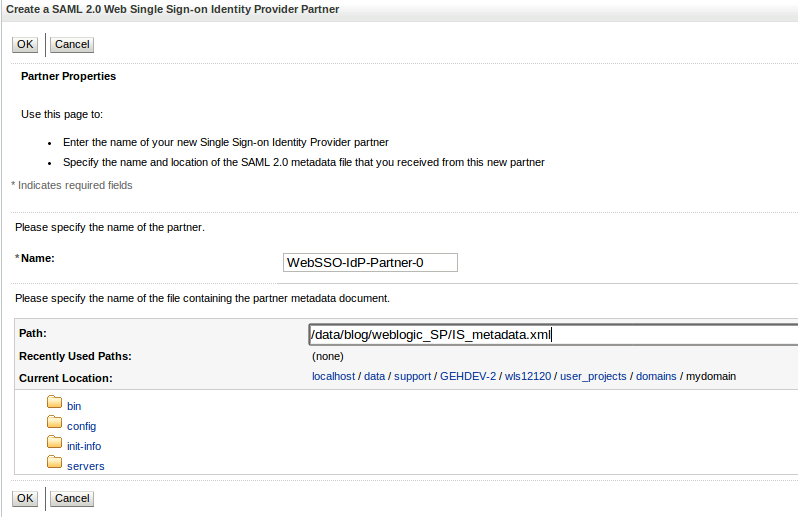Open the bin folder icon
Image resolution: width=798 pixels, height=517 pixels.
click(x=54, y=403)
